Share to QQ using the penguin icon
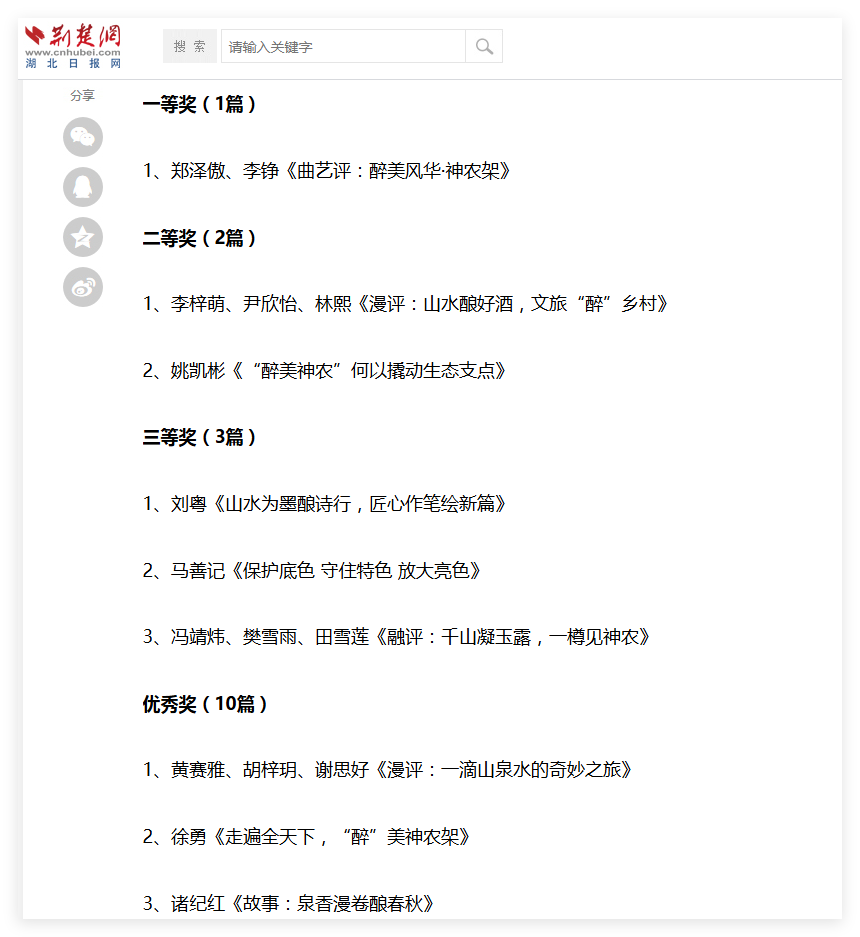860x937 pixels. (x=83, y=187)
